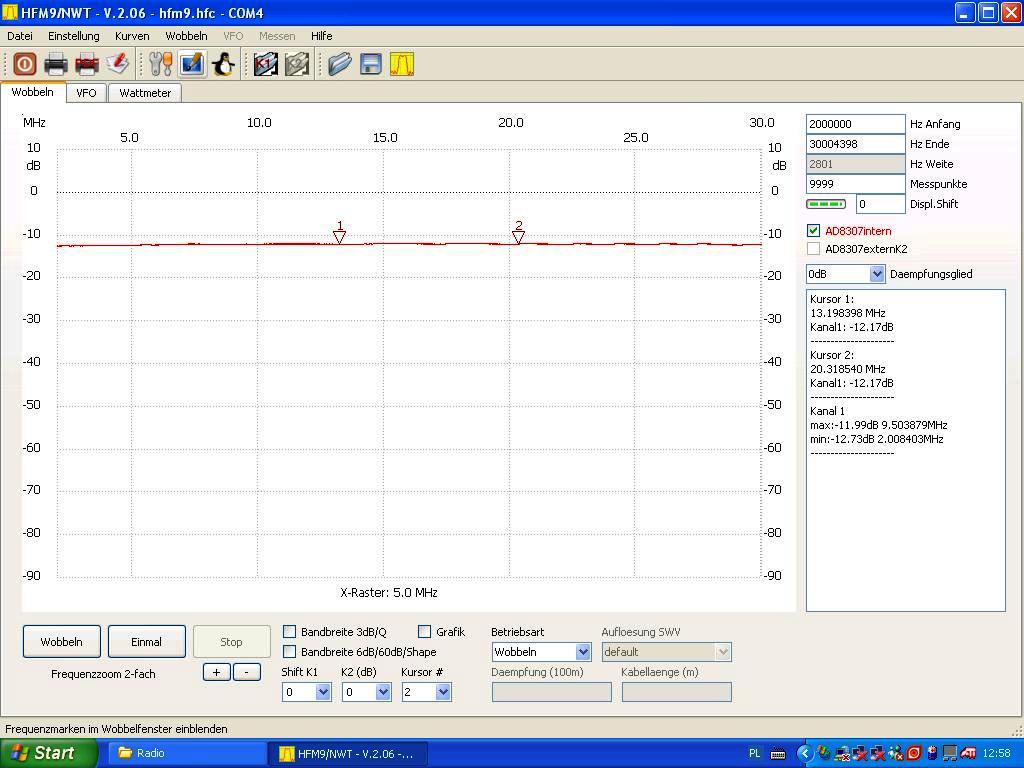Click the yellow curve graph icon
Image resolution: width=1024 pixels, height=768 pixels.
(x=402, y=64)
